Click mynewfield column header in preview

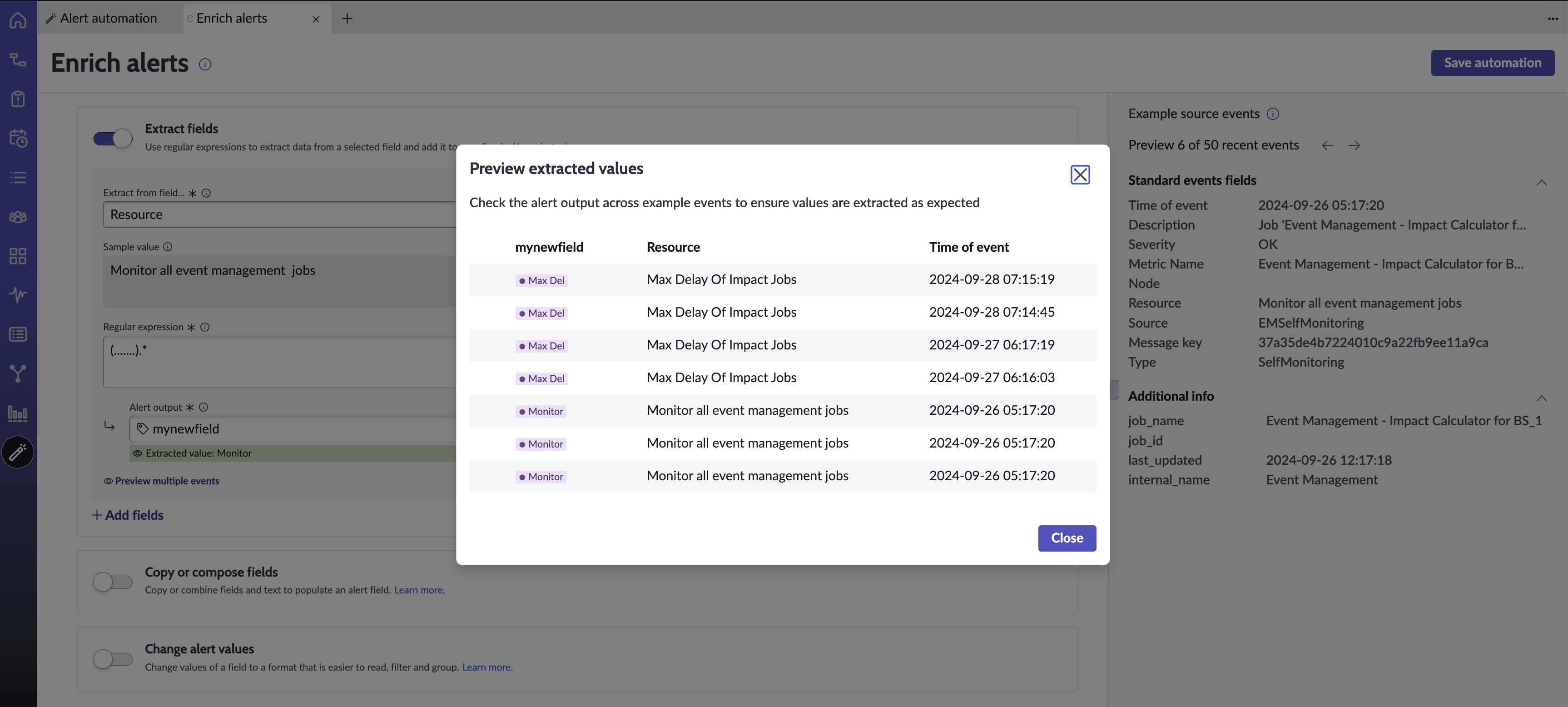click(549, 247)
